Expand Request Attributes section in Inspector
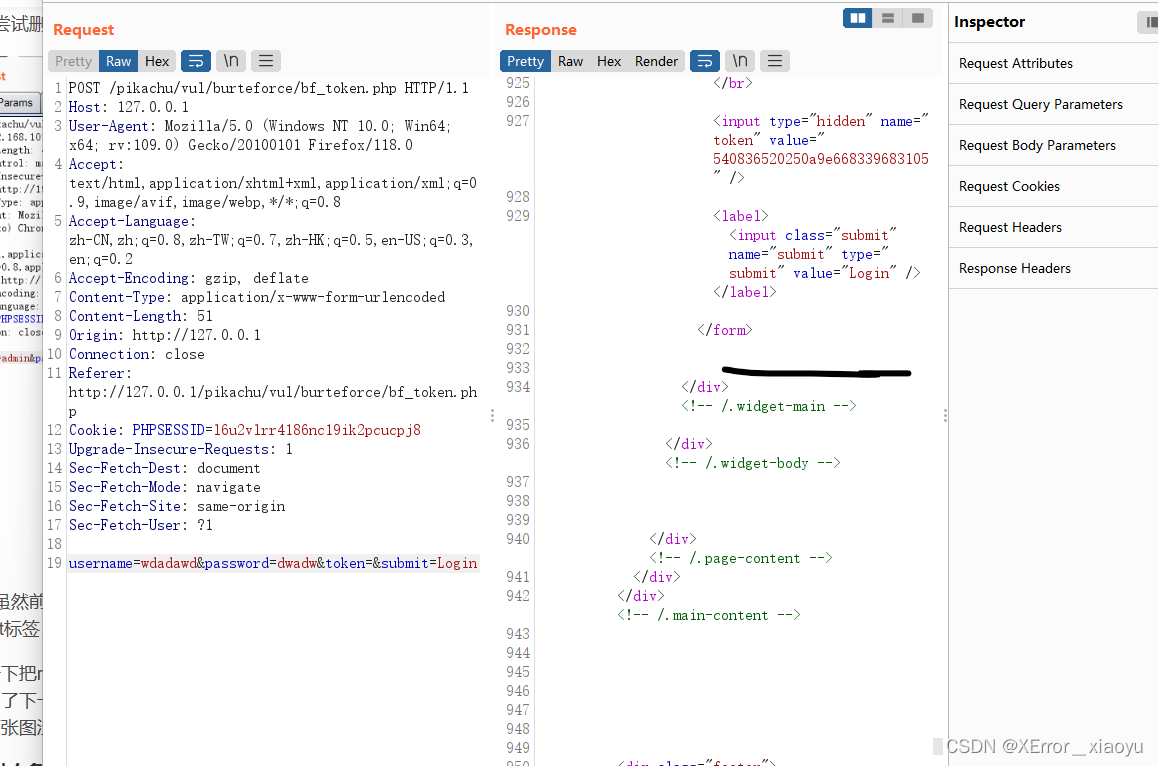 point(1015,63)
